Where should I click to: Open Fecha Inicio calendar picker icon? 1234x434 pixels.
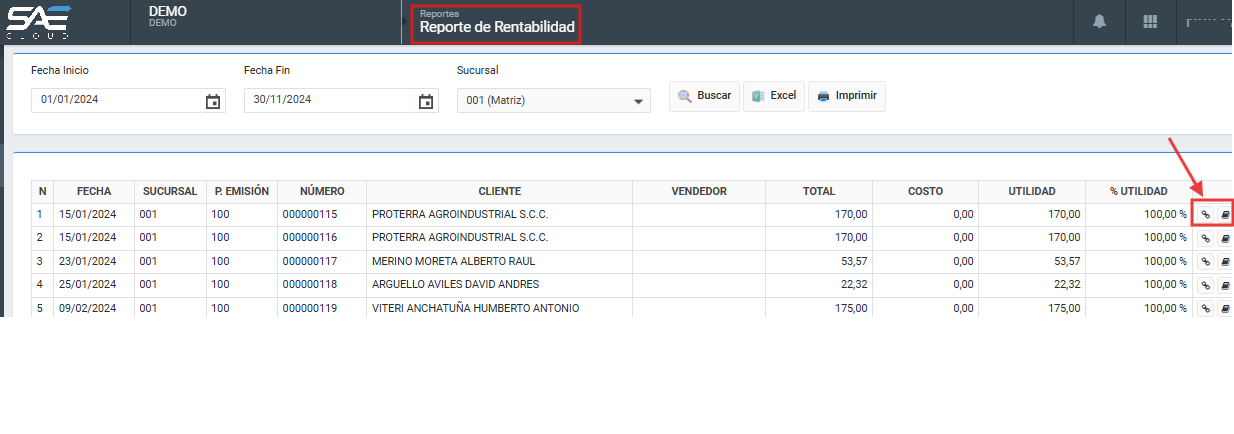(213, 101)
